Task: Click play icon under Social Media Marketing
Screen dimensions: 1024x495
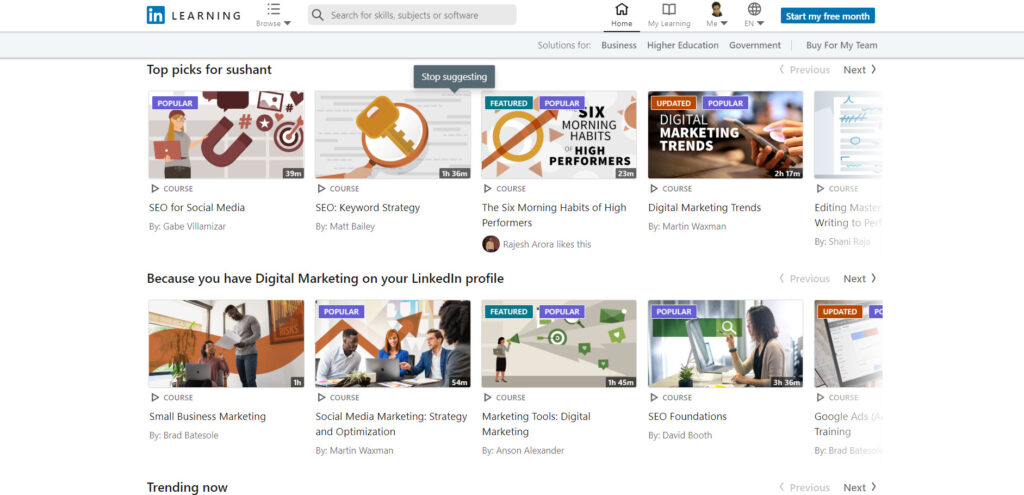Action: pyautogui.click(x=321, y=398)
